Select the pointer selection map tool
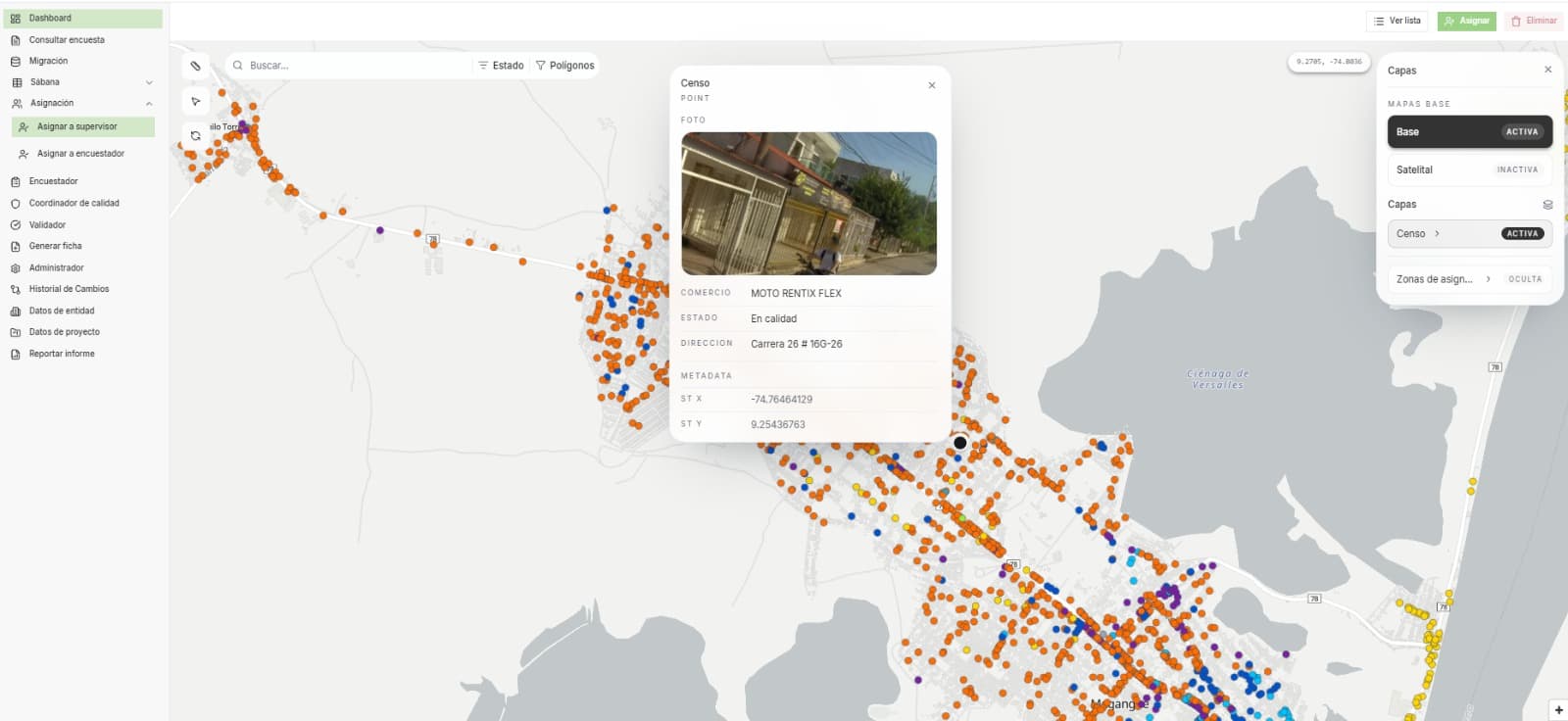Screen dimensions: 1568x721 (x=196, y=101)
